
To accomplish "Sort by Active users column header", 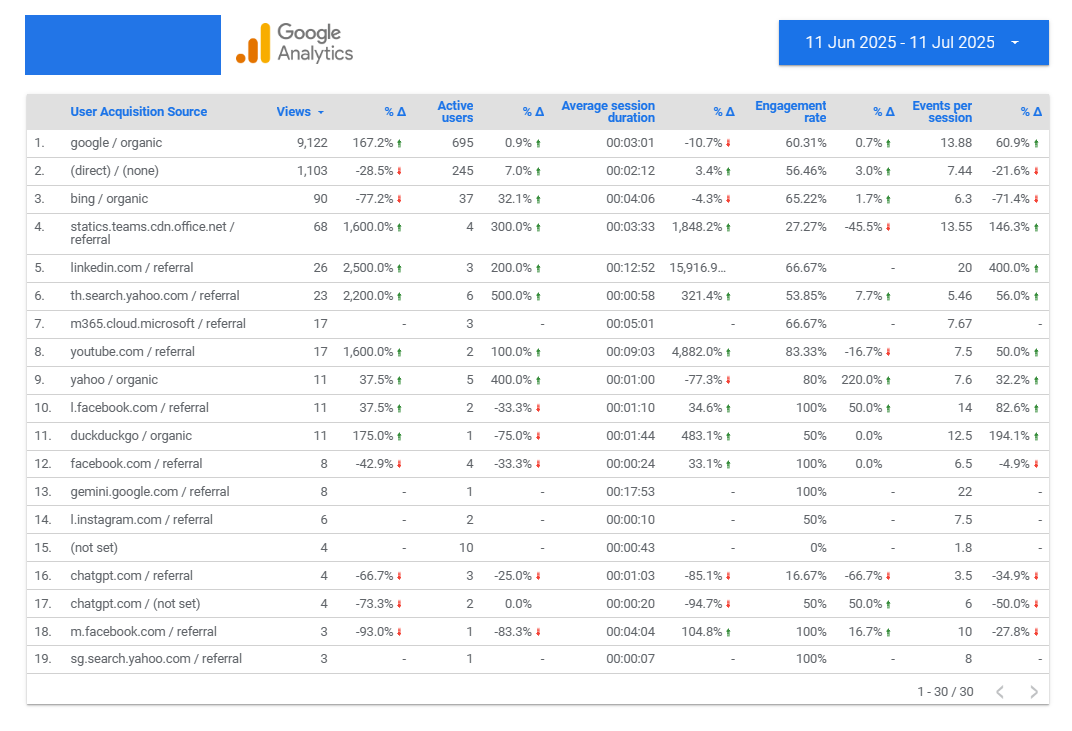I will pyautogui.click(x=455, y=111).
